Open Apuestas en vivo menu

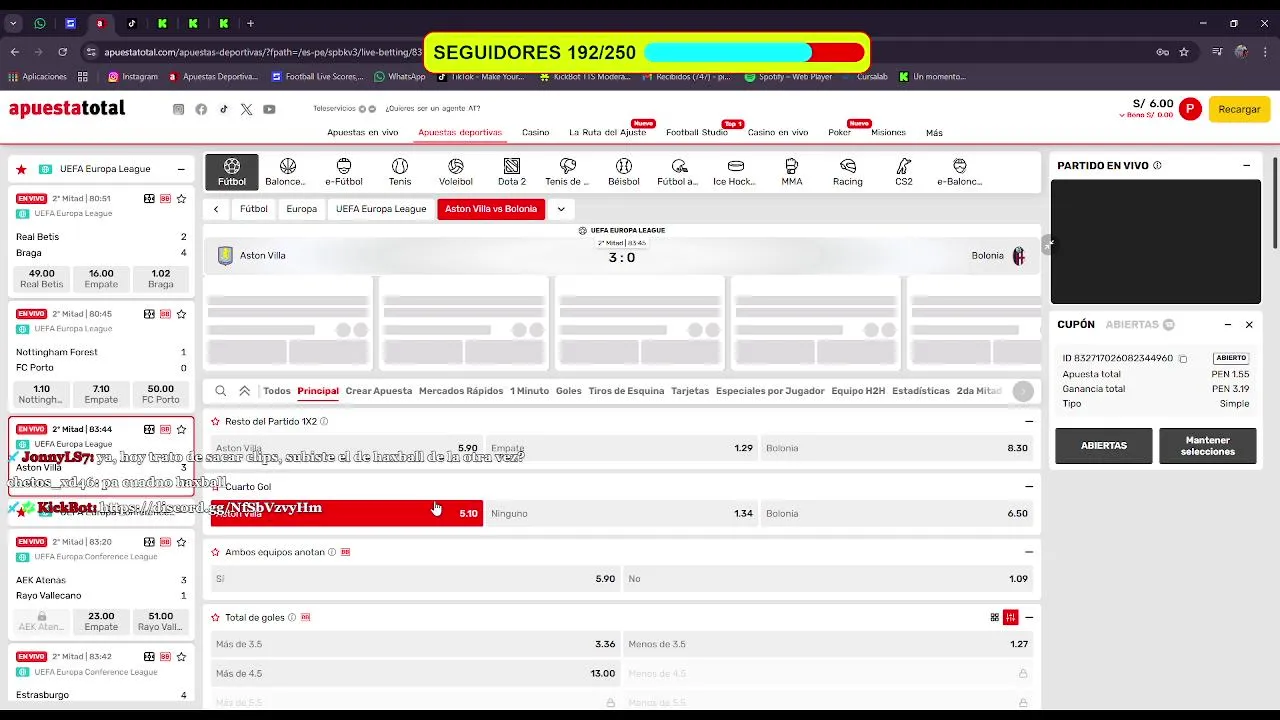(363, 133)
